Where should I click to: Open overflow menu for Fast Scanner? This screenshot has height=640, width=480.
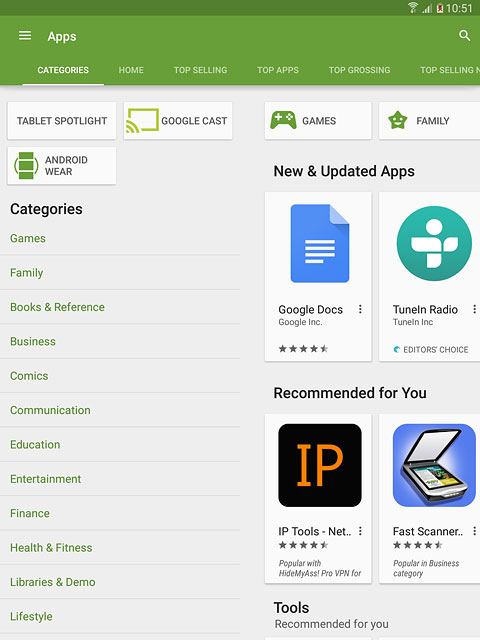474,531
